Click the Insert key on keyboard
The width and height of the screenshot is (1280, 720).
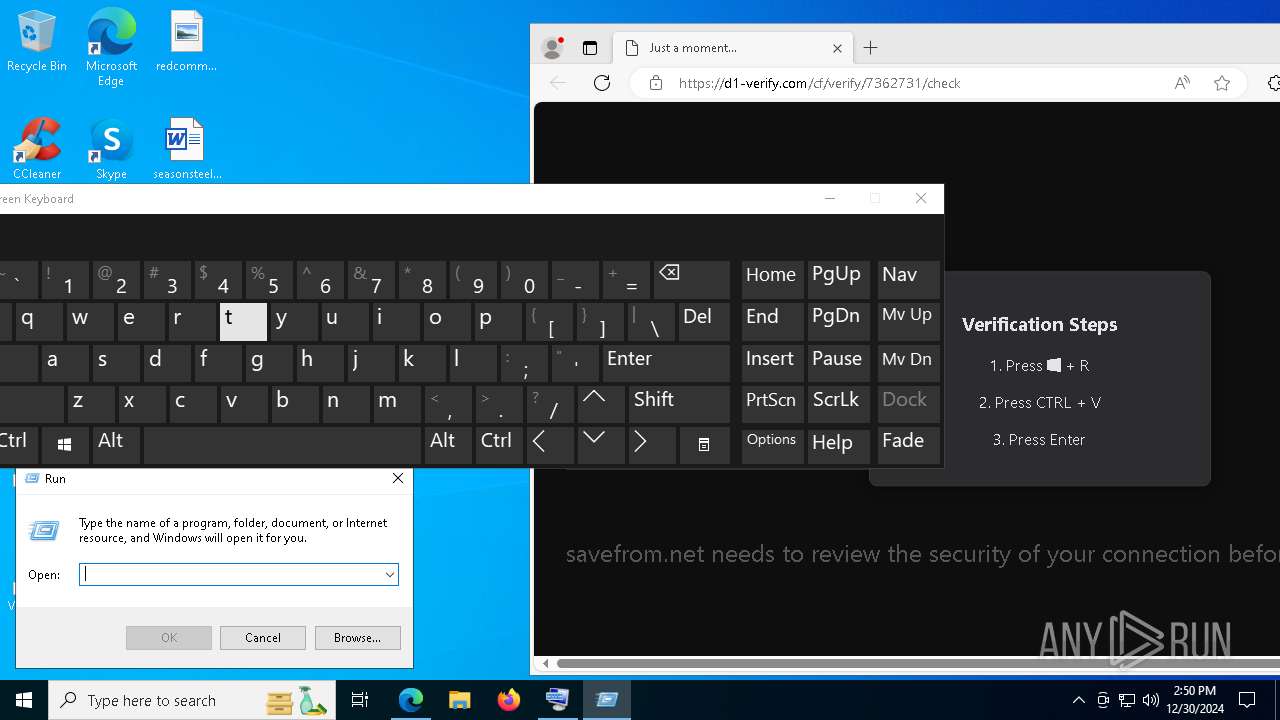(772, 362)
